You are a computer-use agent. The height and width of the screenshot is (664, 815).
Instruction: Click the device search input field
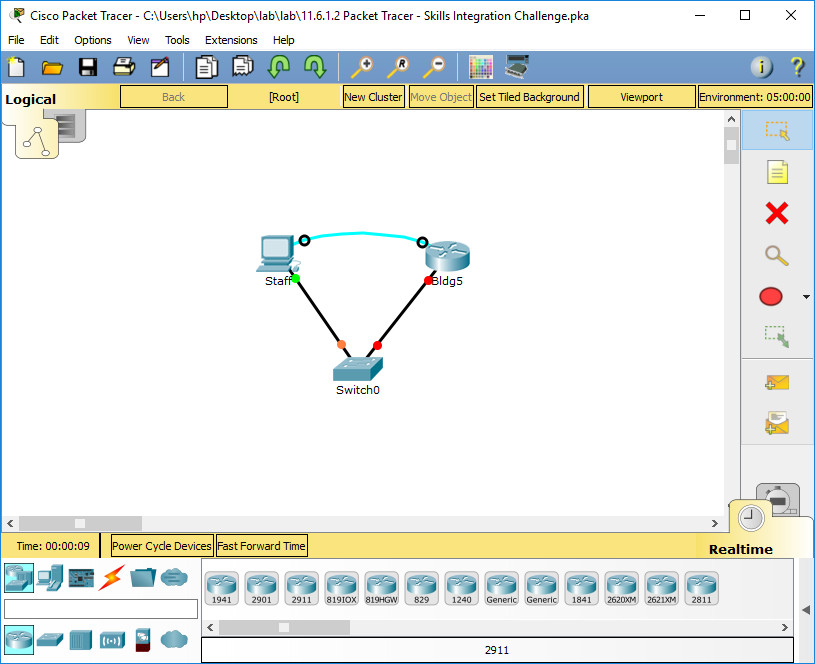click(101, 609)
